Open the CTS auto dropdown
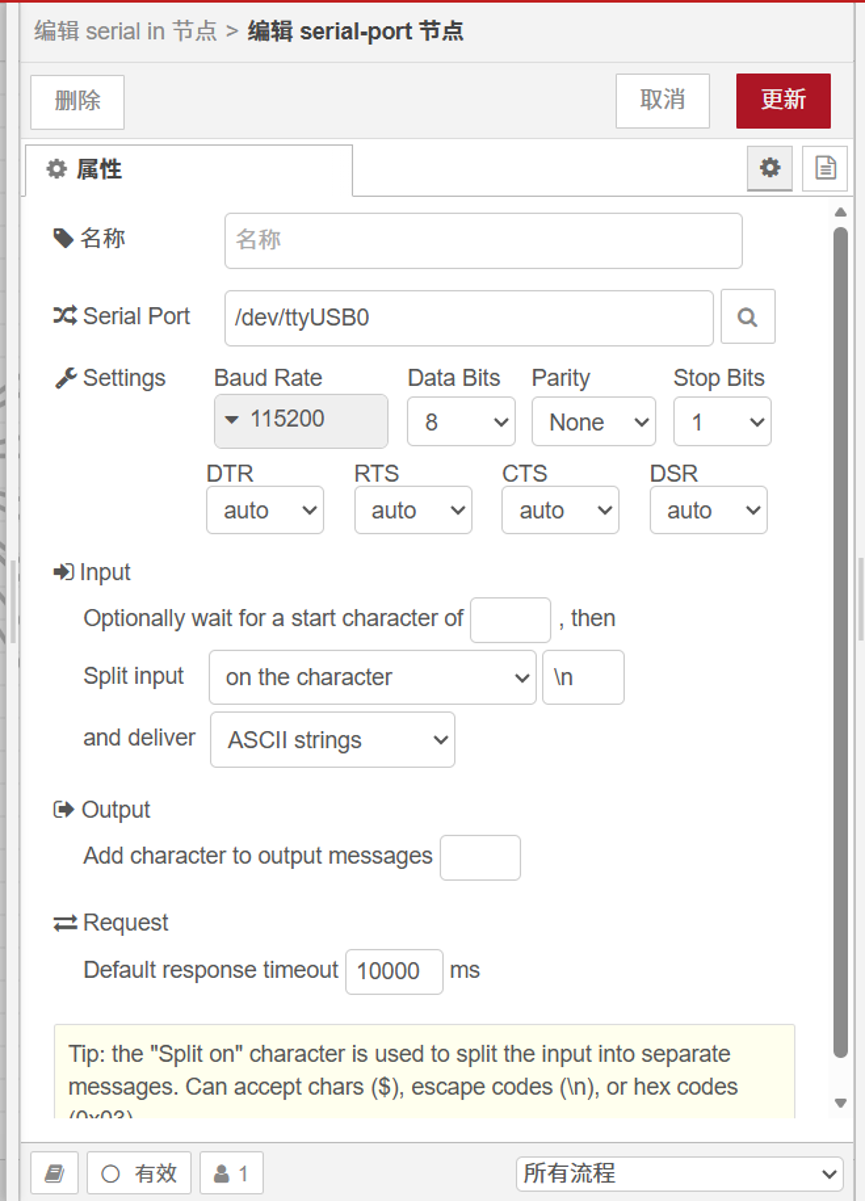Screen dimensions: 865x1201 pos(560,510)
